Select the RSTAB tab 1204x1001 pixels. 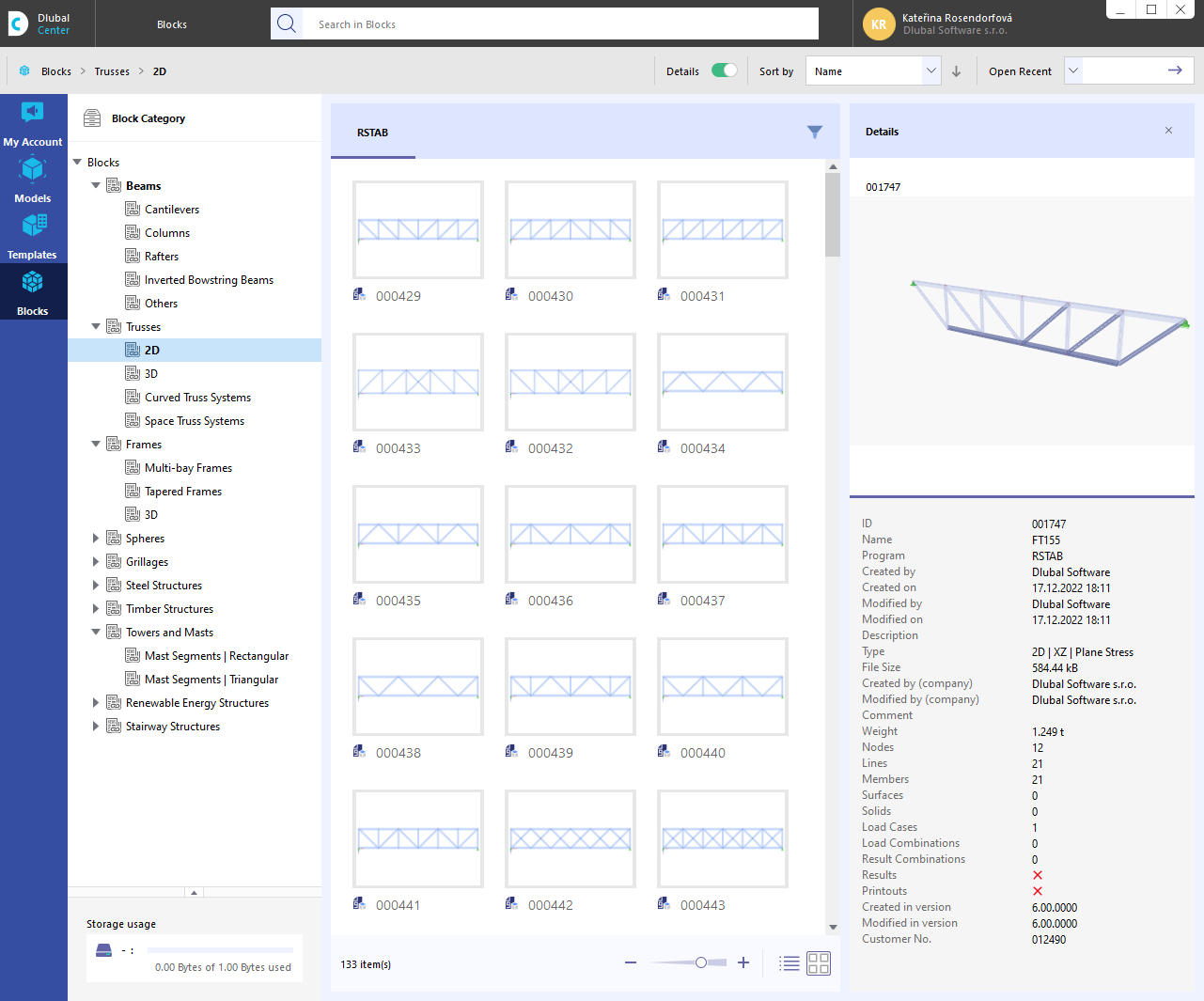(x=373, y=133)
